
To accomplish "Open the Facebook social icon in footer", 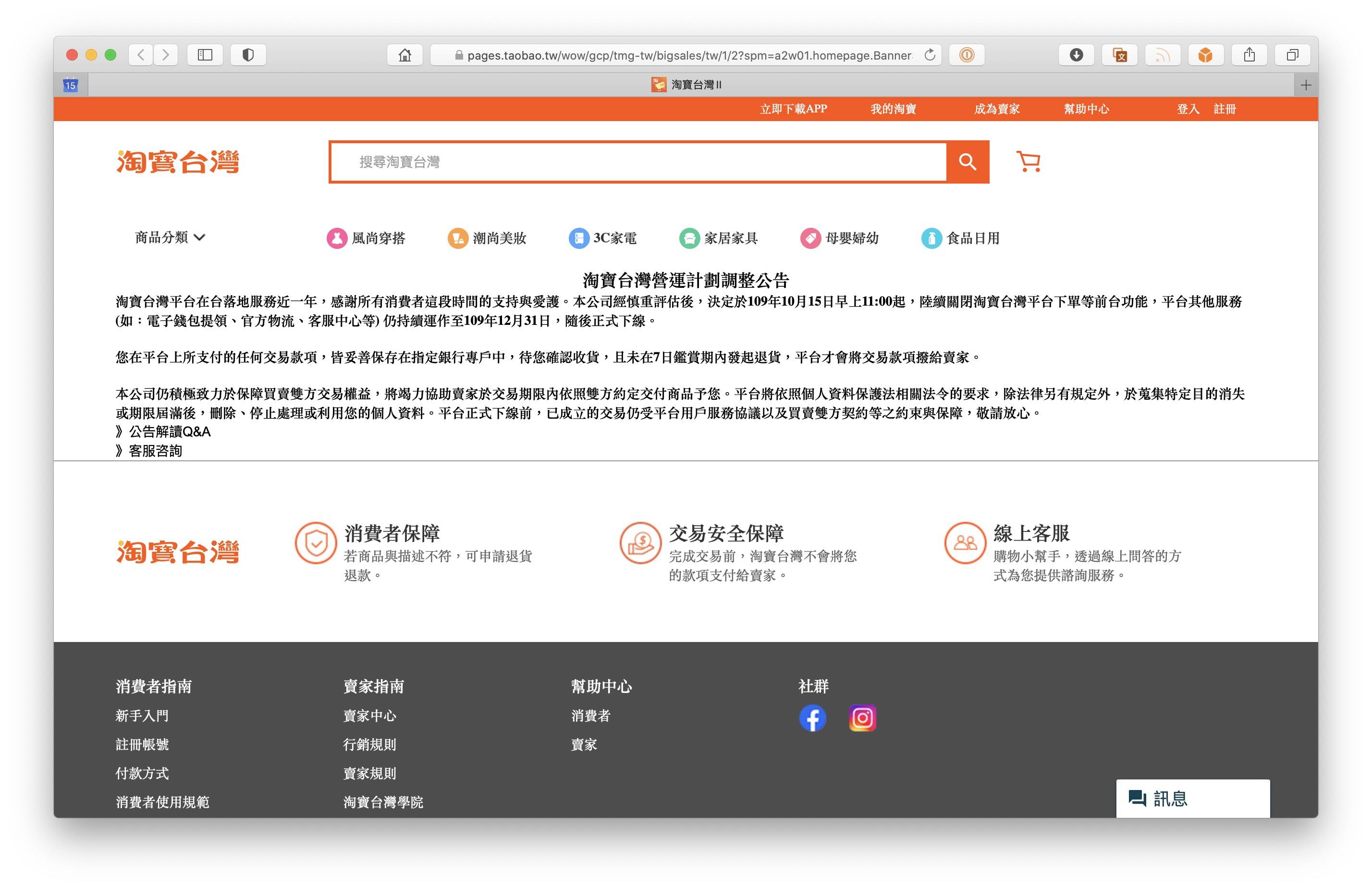I will click(813, 718).
